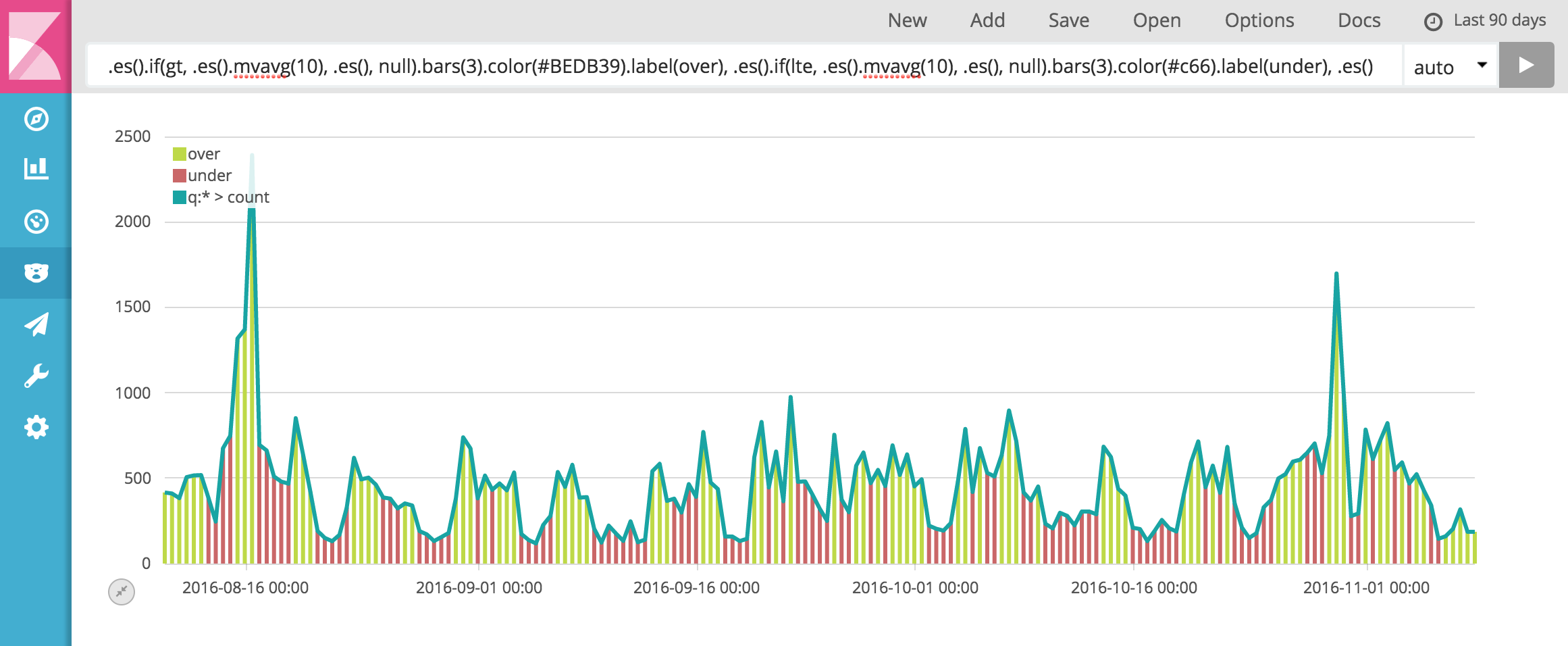Click the 2016-08-16 00:00 axis label

click(x=245, y=587)
